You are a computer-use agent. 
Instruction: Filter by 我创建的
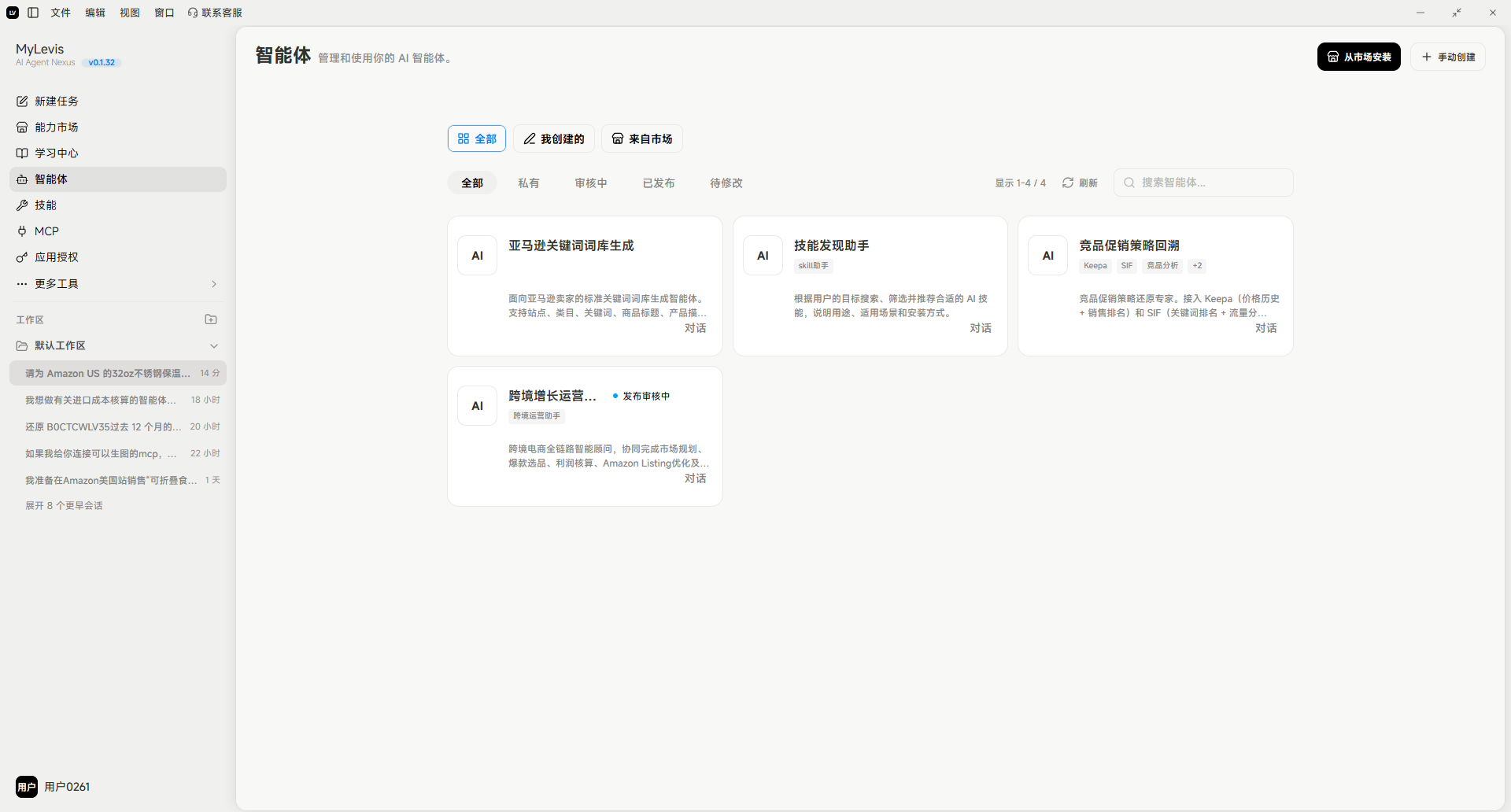click(554, 138)
